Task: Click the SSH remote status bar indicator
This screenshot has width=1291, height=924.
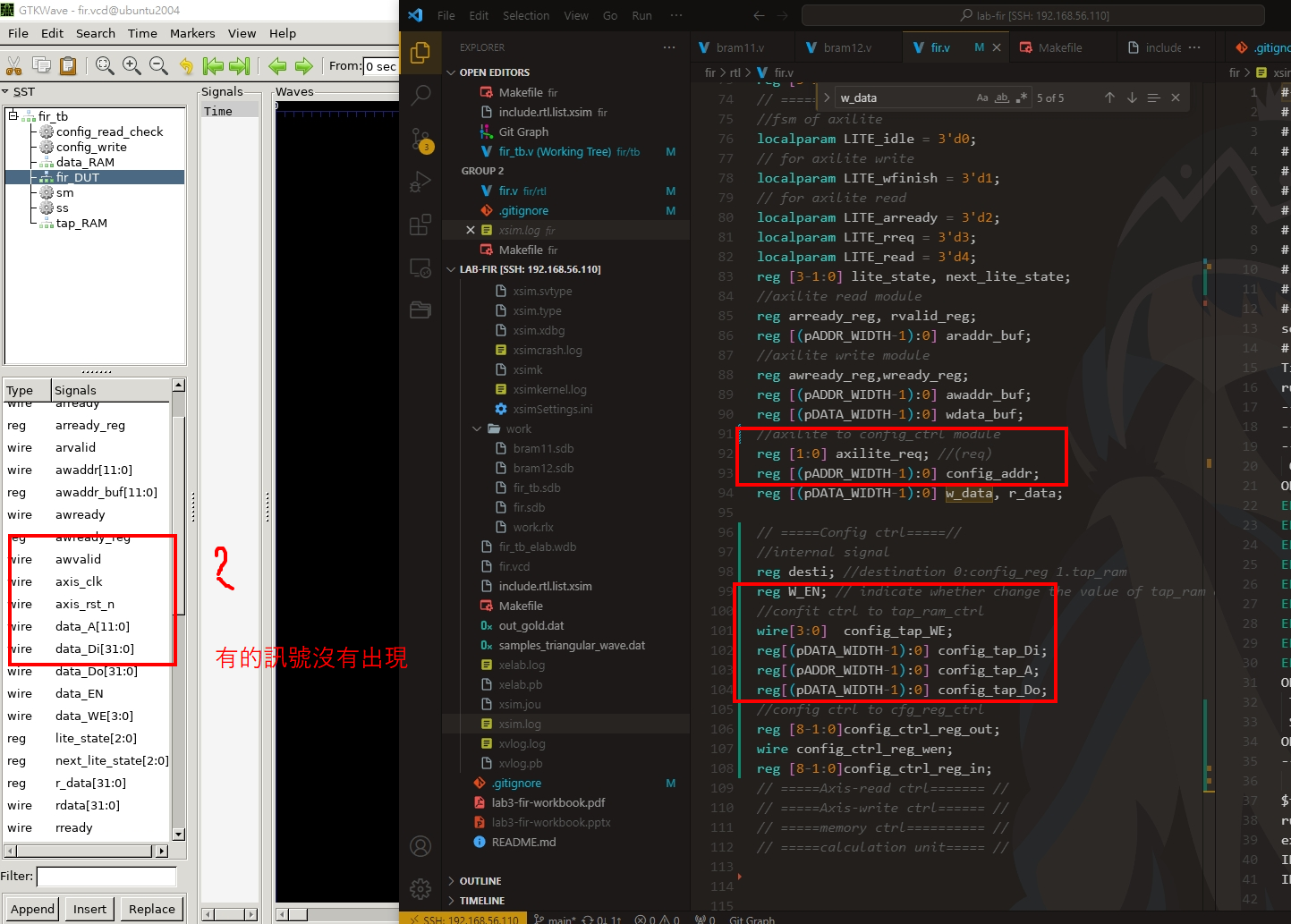Action: [463, 919]
